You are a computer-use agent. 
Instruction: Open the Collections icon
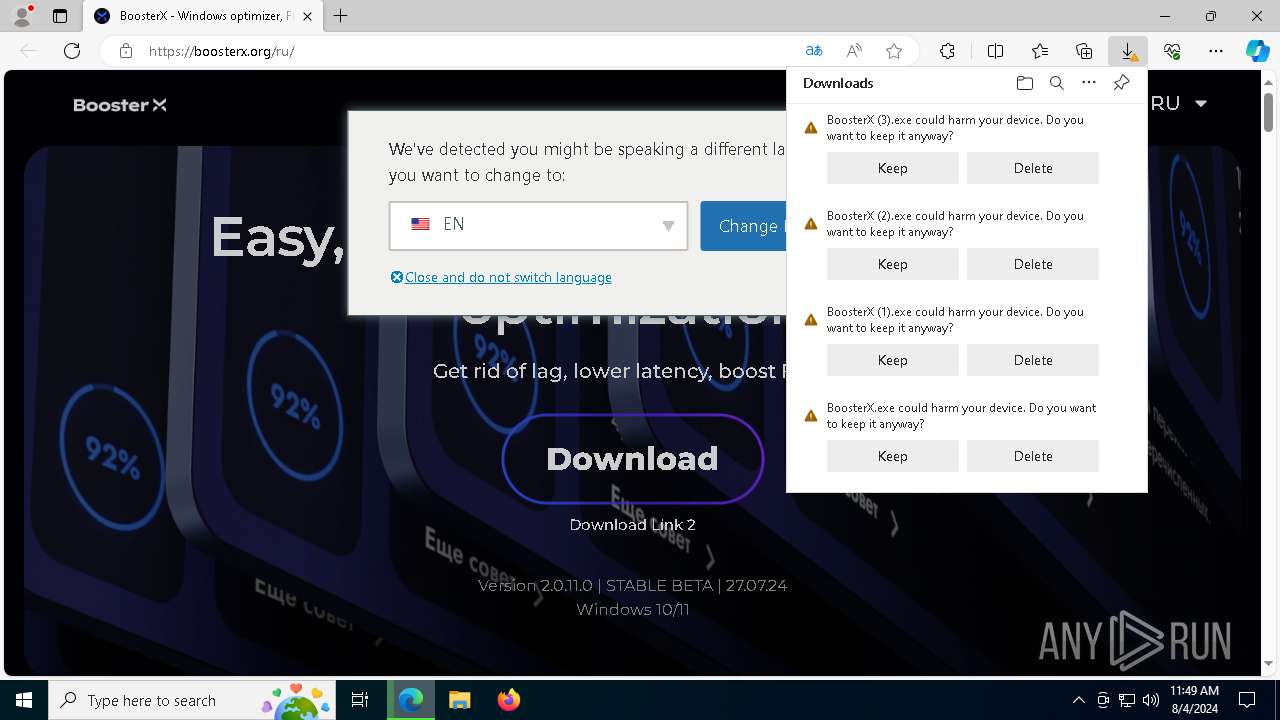click(x=1084, y=51)
